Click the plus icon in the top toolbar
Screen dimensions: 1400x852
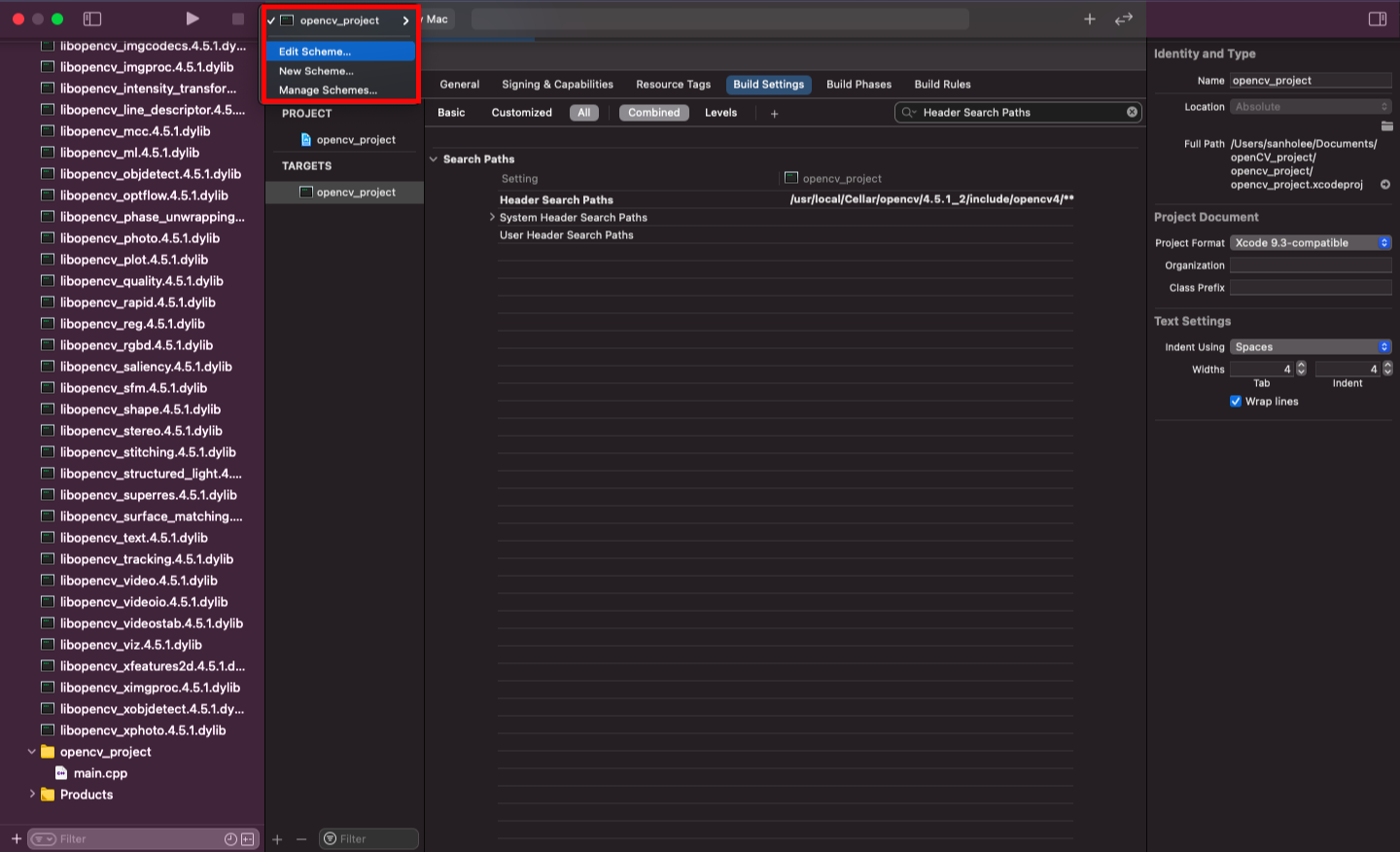coord(1090,18)
